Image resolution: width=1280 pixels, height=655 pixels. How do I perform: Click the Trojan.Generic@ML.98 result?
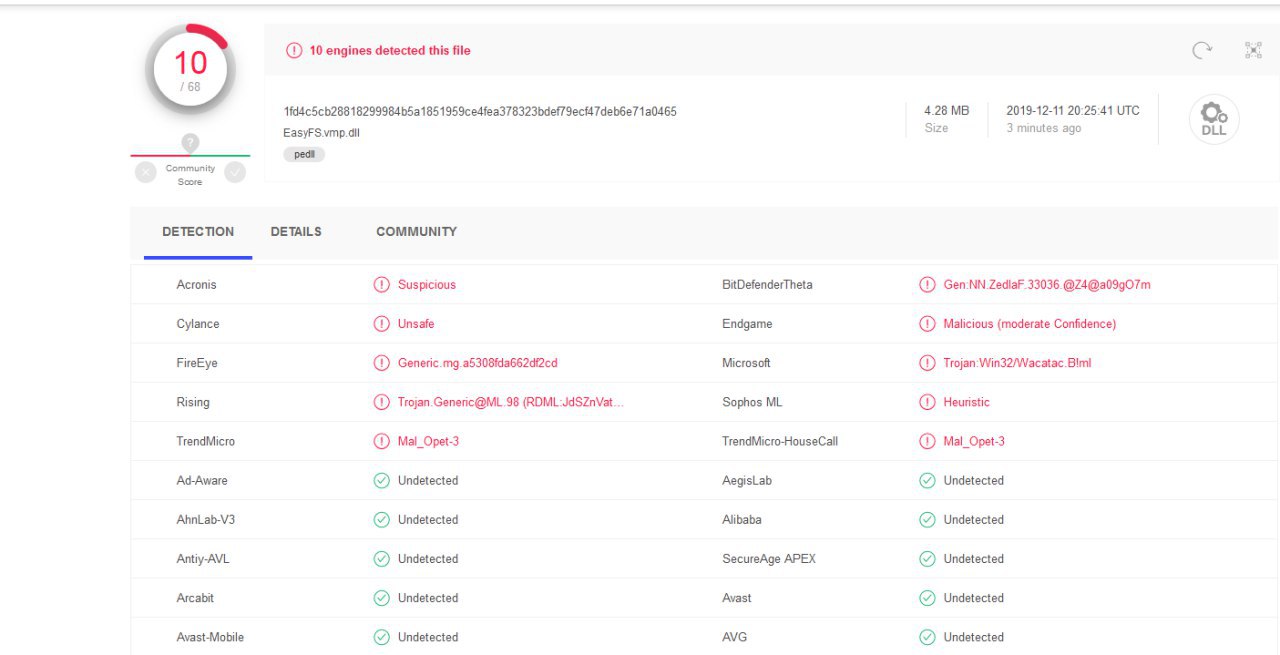click(x=510, y=402)
